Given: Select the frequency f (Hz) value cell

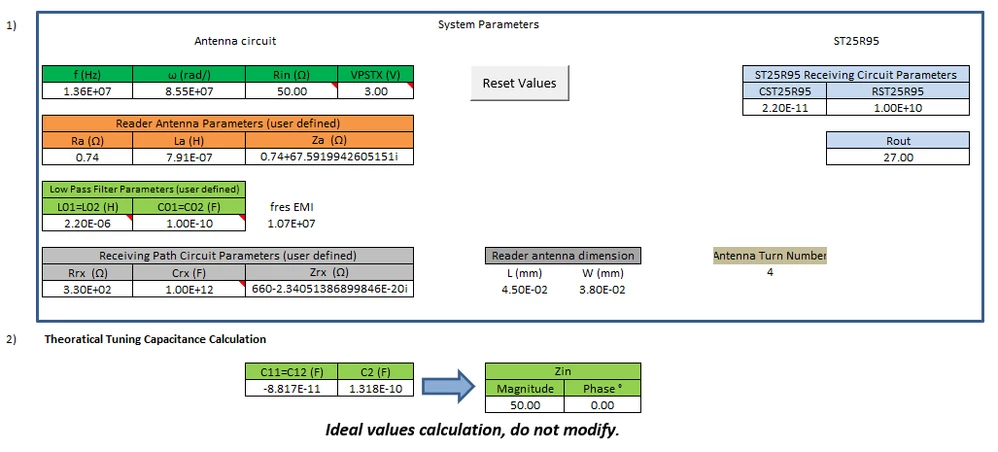Looking at the screenshot, I should click(88, 91).
